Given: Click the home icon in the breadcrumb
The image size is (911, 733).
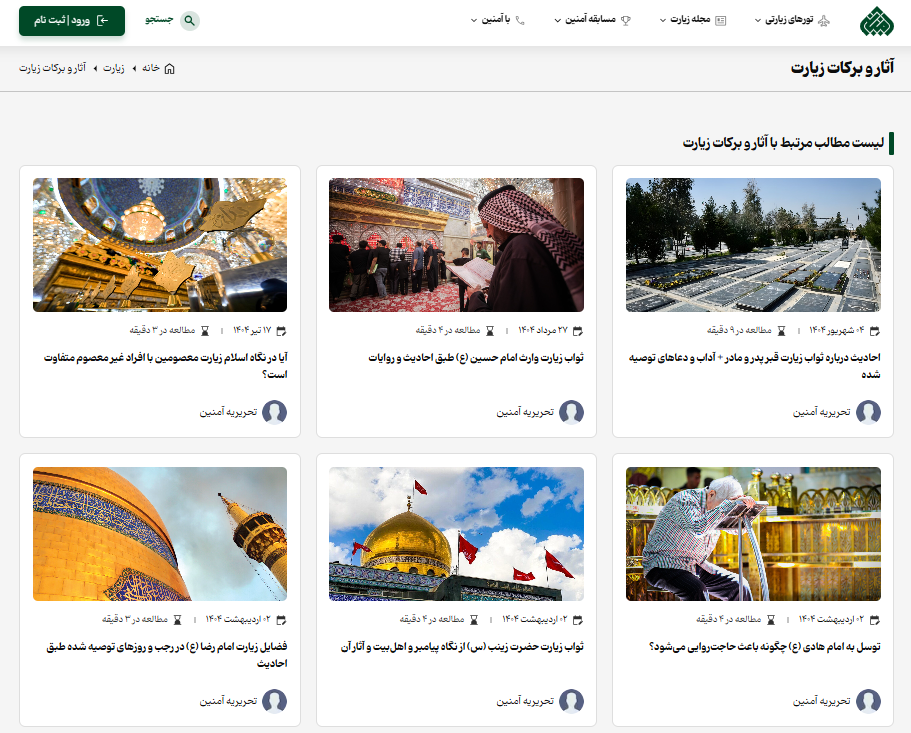Looking at the screenshot, I should tap(170, 69).
